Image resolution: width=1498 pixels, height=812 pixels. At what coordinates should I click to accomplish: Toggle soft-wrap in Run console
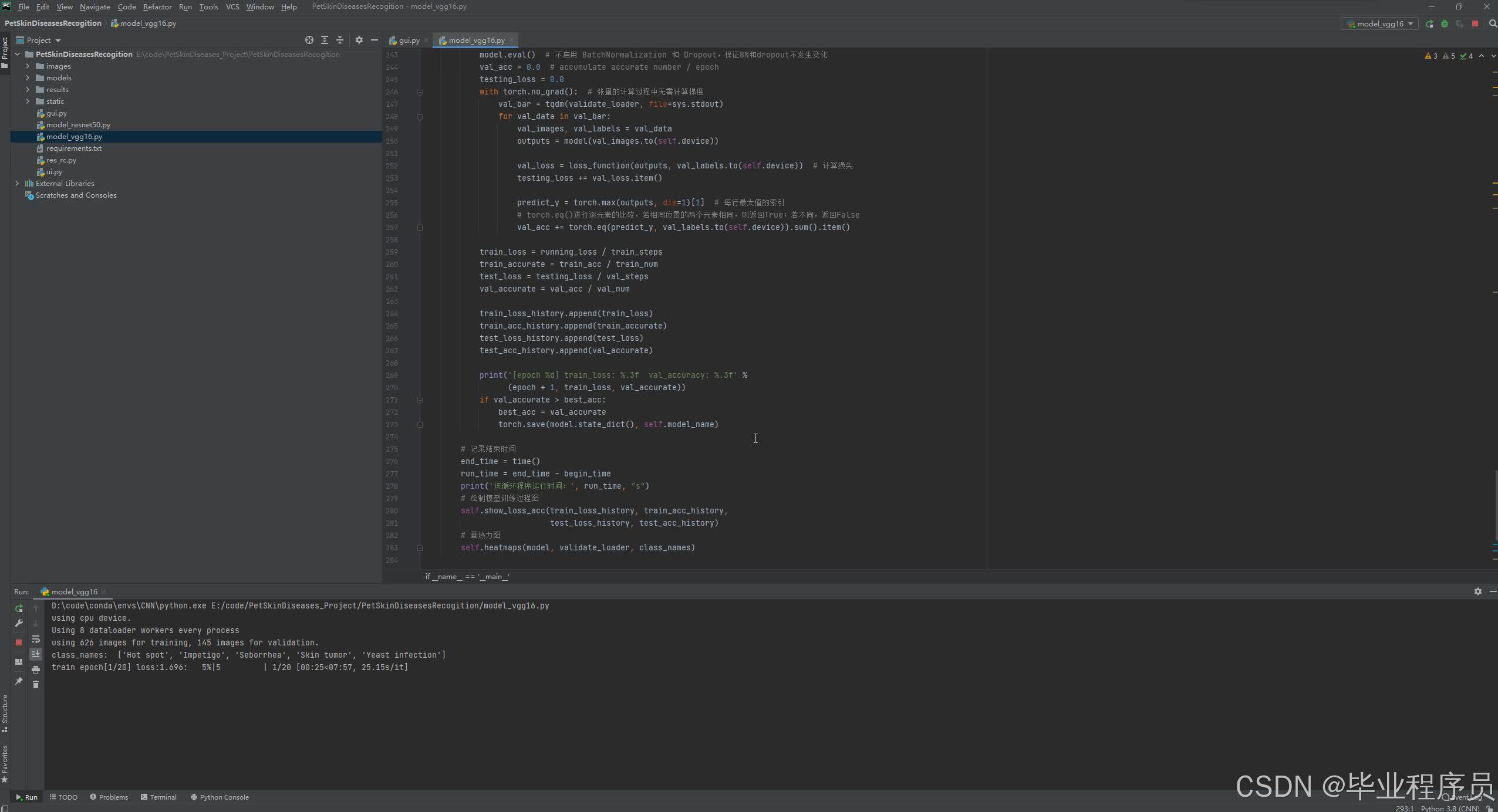(36, 639)
